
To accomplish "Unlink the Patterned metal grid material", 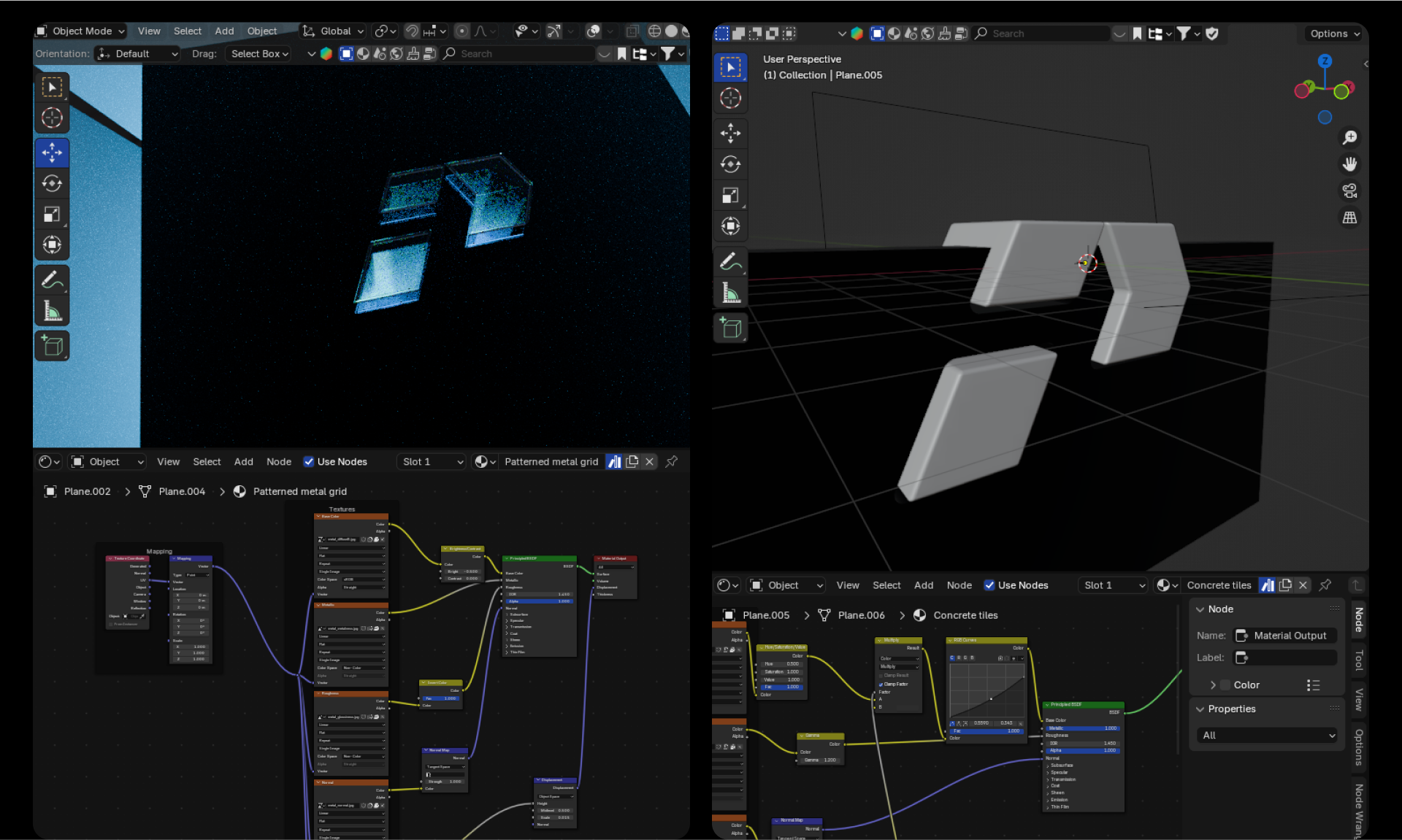I will pos(649,461).
